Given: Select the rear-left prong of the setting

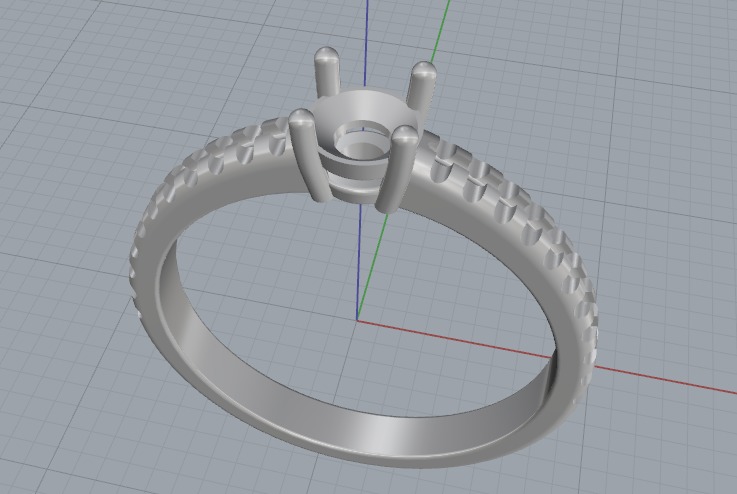Looking at the screenshot, I should 327,74.
